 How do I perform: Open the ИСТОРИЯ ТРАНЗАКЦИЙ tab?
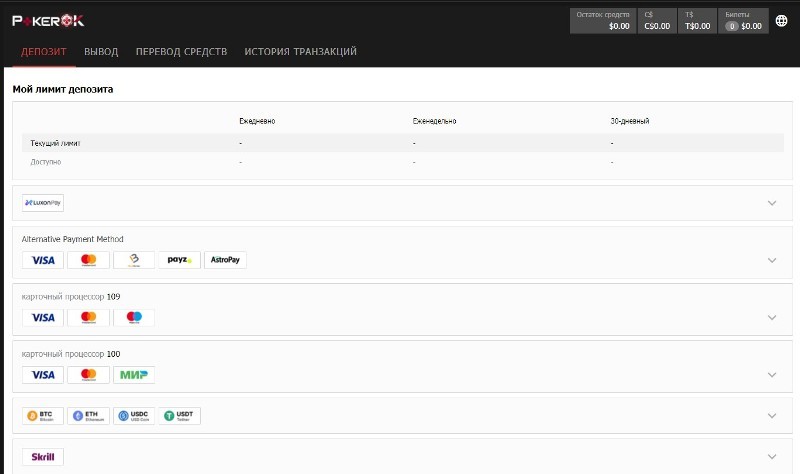[x=300, y=51]
